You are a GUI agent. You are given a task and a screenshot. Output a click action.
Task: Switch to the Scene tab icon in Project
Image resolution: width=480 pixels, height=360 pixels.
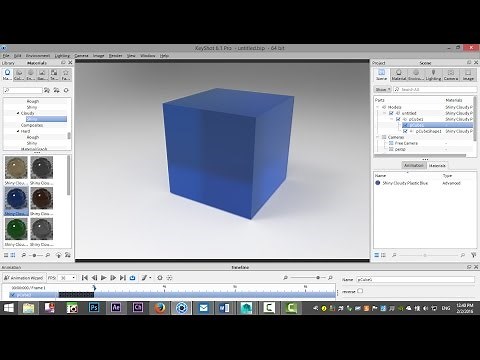click(381, 75)
